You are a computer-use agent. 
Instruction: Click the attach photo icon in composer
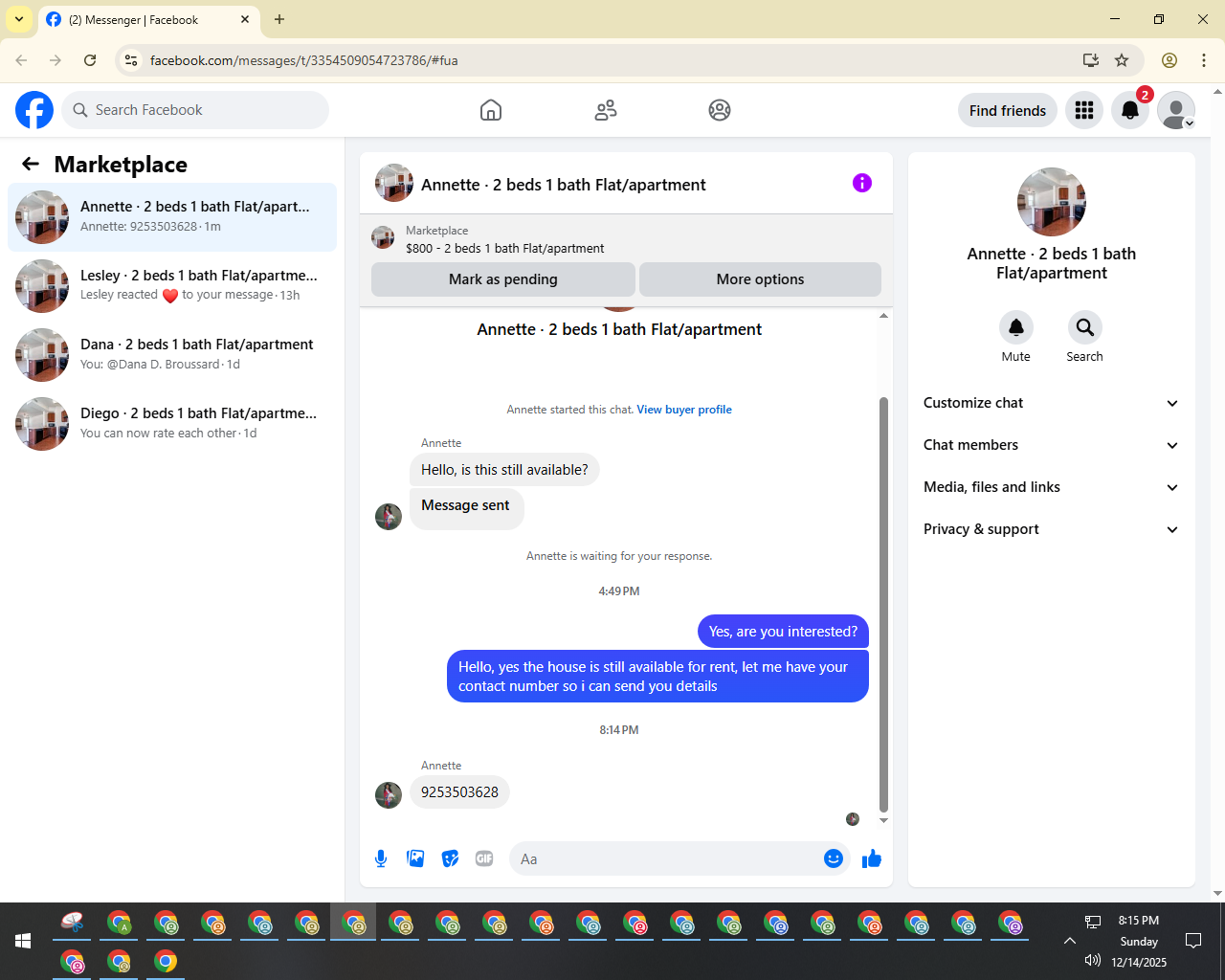point(415,858)
